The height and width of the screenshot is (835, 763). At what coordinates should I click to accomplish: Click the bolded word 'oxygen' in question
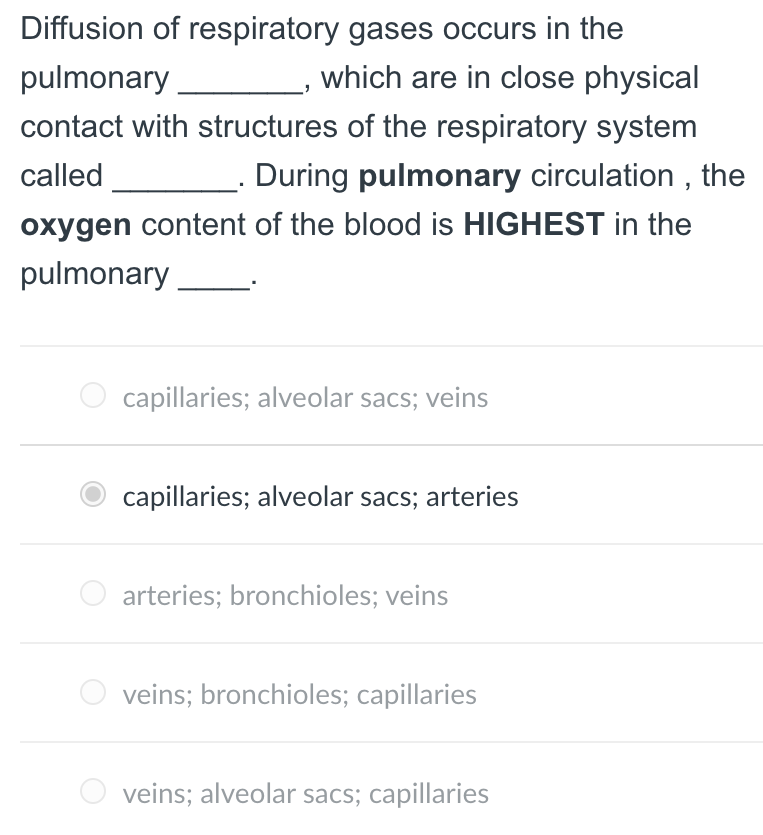click(74, 224)
